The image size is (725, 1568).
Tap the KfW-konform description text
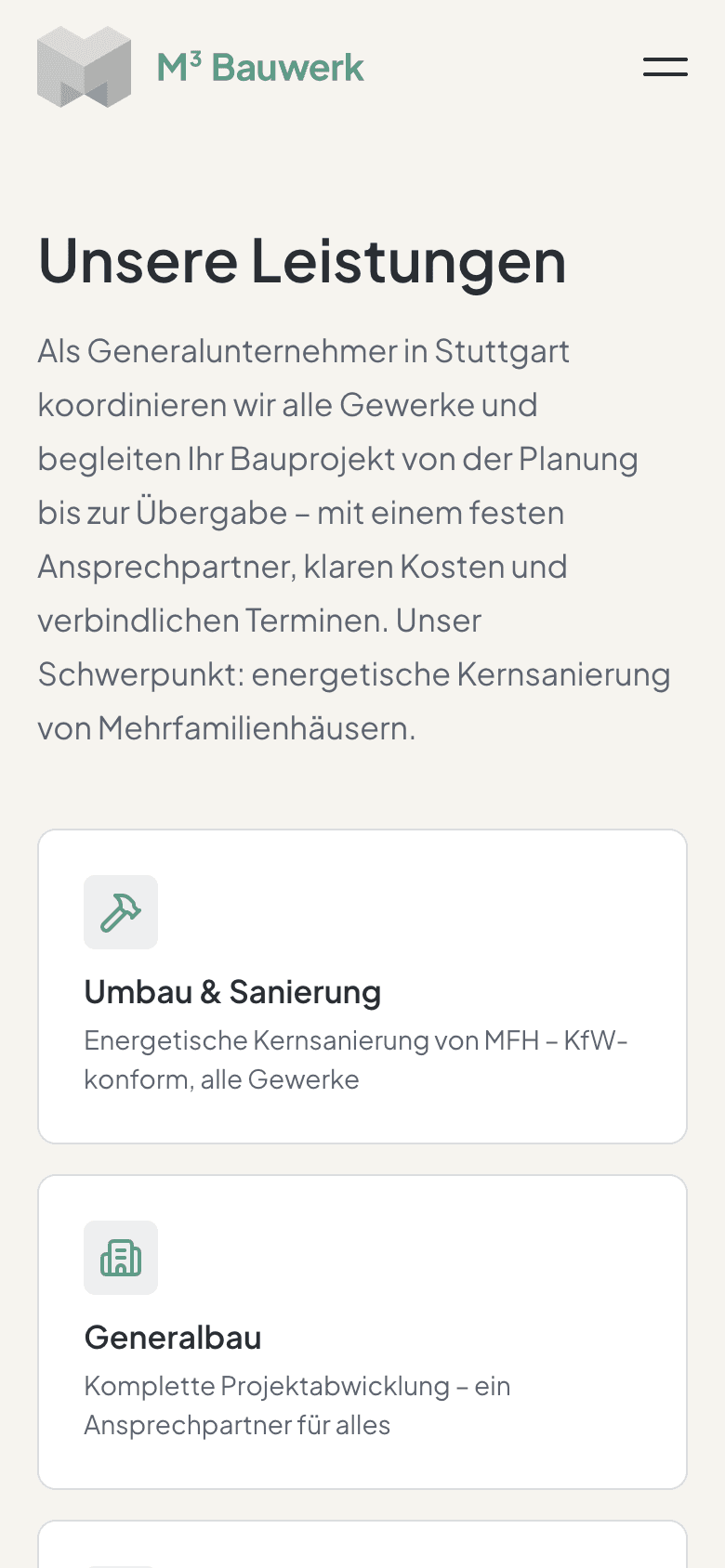(x=356, y=1059)
